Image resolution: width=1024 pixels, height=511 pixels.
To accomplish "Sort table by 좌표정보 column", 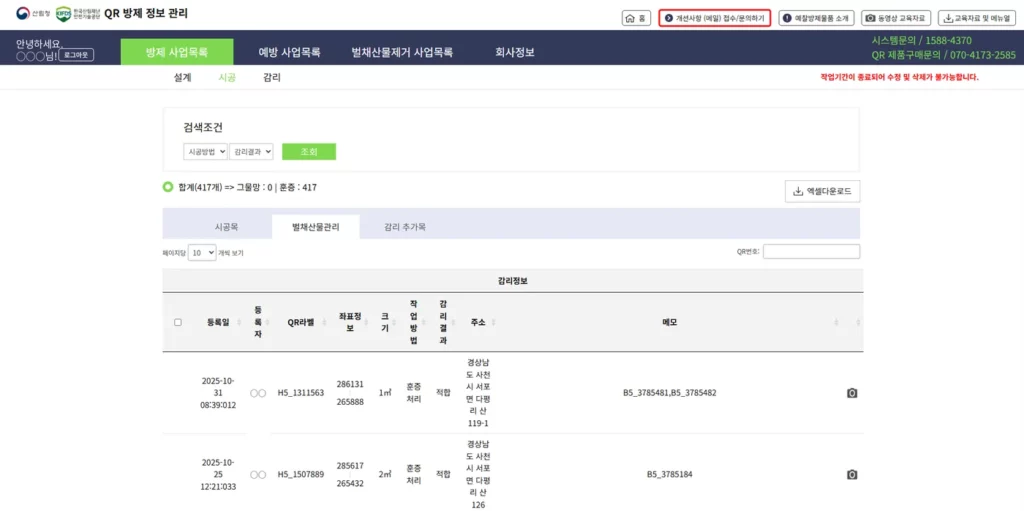I will [350, 322].
